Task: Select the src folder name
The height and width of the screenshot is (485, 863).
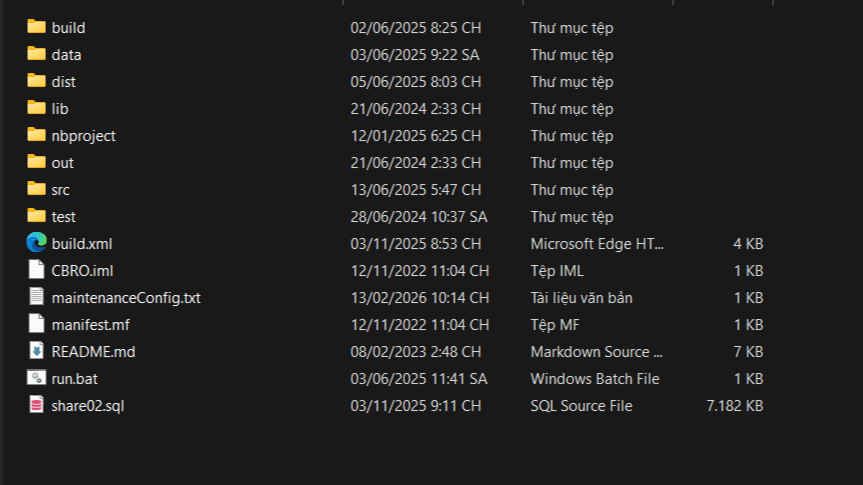Action: point(61,190)
